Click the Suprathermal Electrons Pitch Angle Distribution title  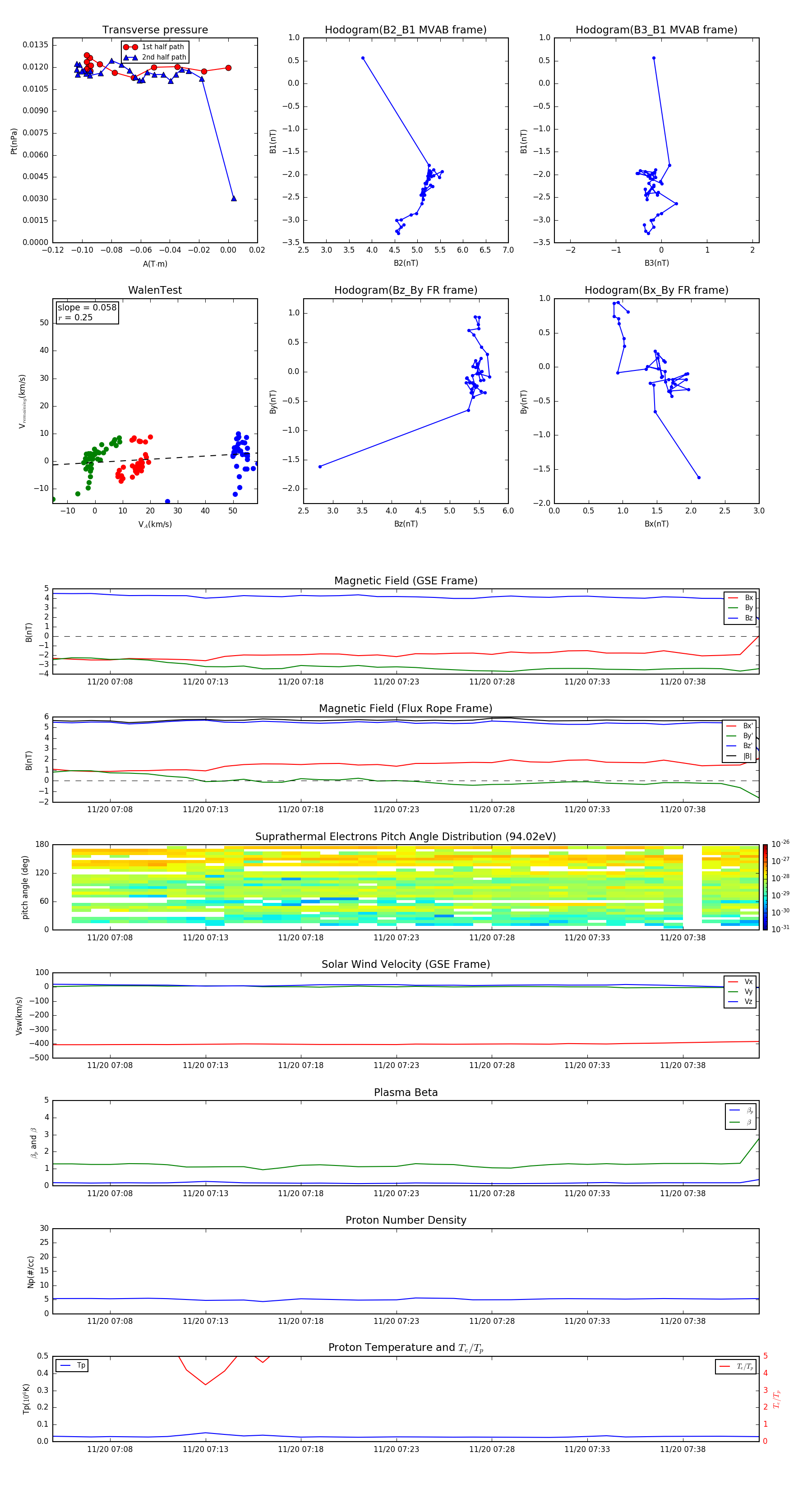click(x=406, y=837)
